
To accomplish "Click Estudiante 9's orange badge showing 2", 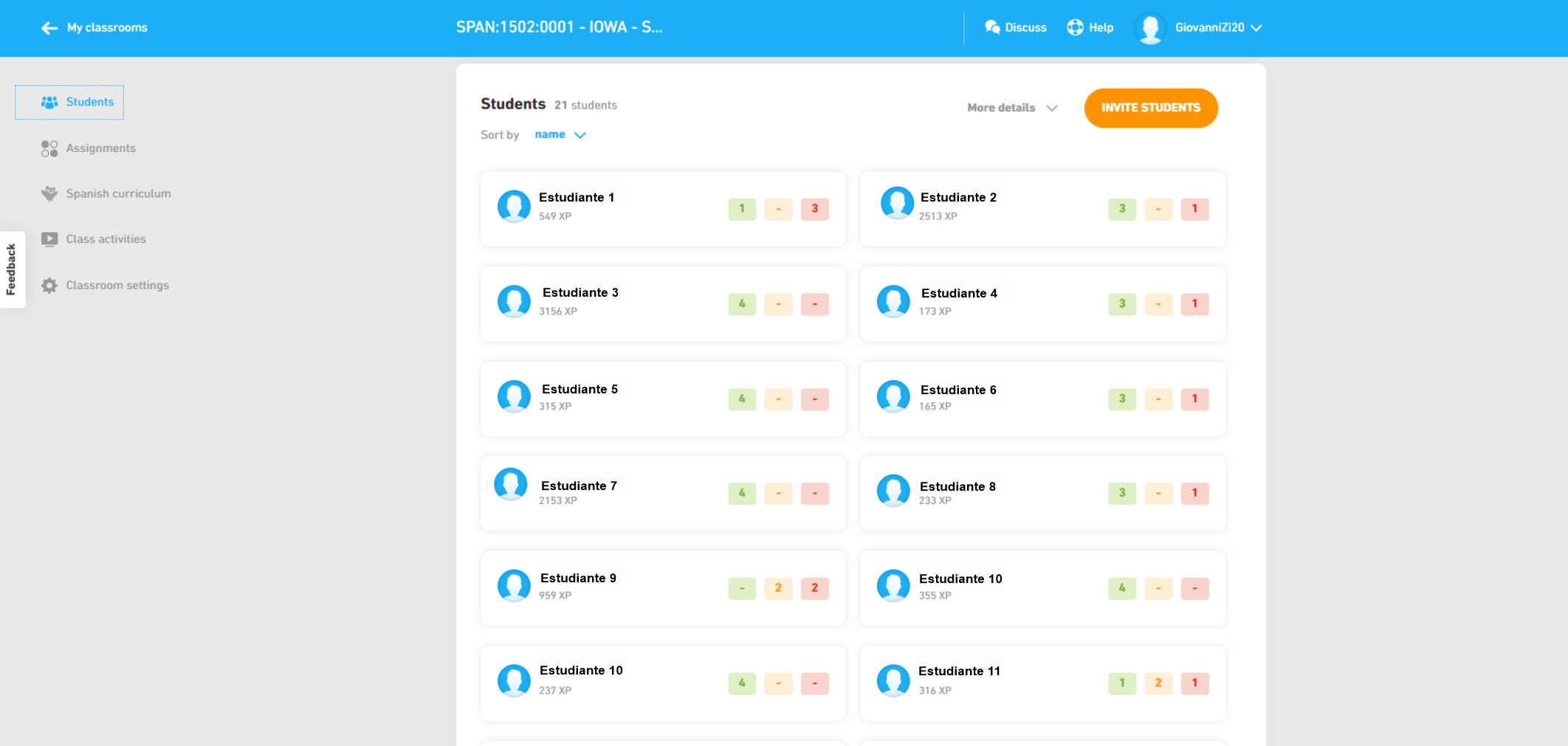I will point(778,588).
